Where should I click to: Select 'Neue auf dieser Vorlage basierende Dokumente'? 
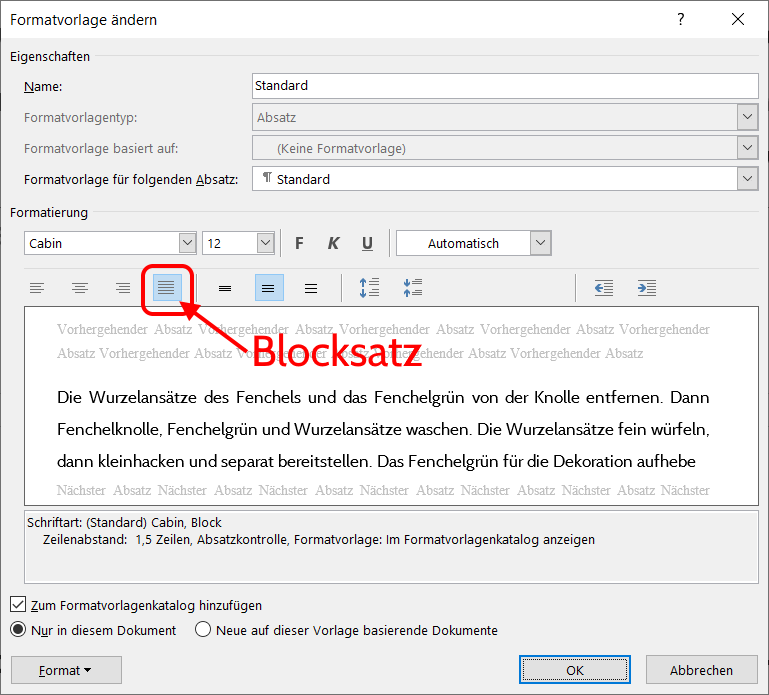point(203,630)
